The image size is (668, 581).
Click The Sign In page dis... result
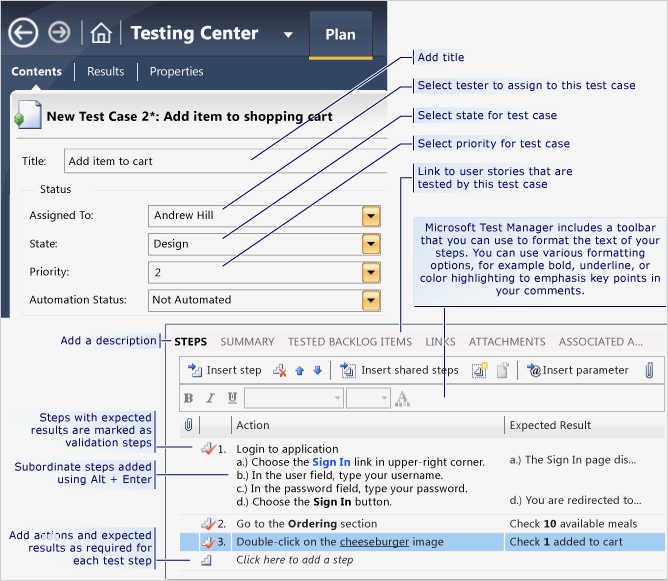[573, 460]
